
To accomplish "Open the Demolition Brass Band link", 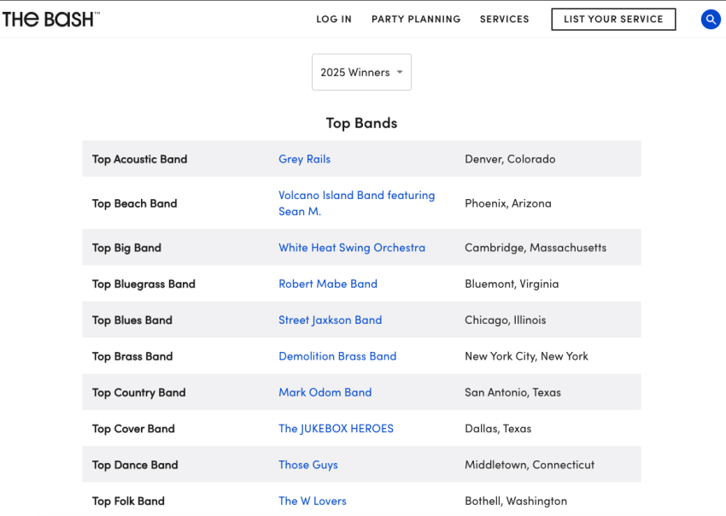I will coord(337,356).
